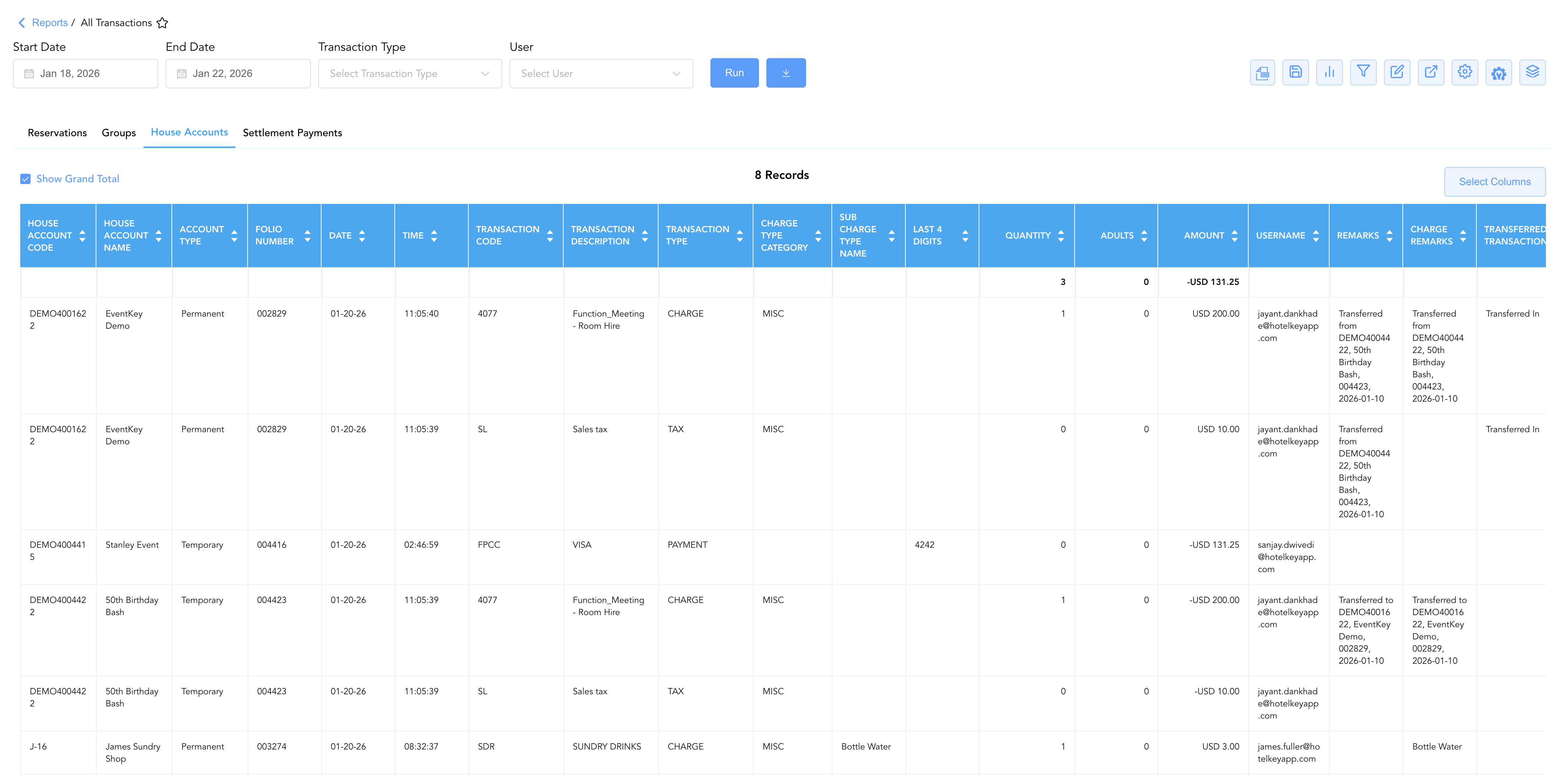Sort by the Quantity column arrows
This screenshot has height=776, width=1568.
[1061, 236]
